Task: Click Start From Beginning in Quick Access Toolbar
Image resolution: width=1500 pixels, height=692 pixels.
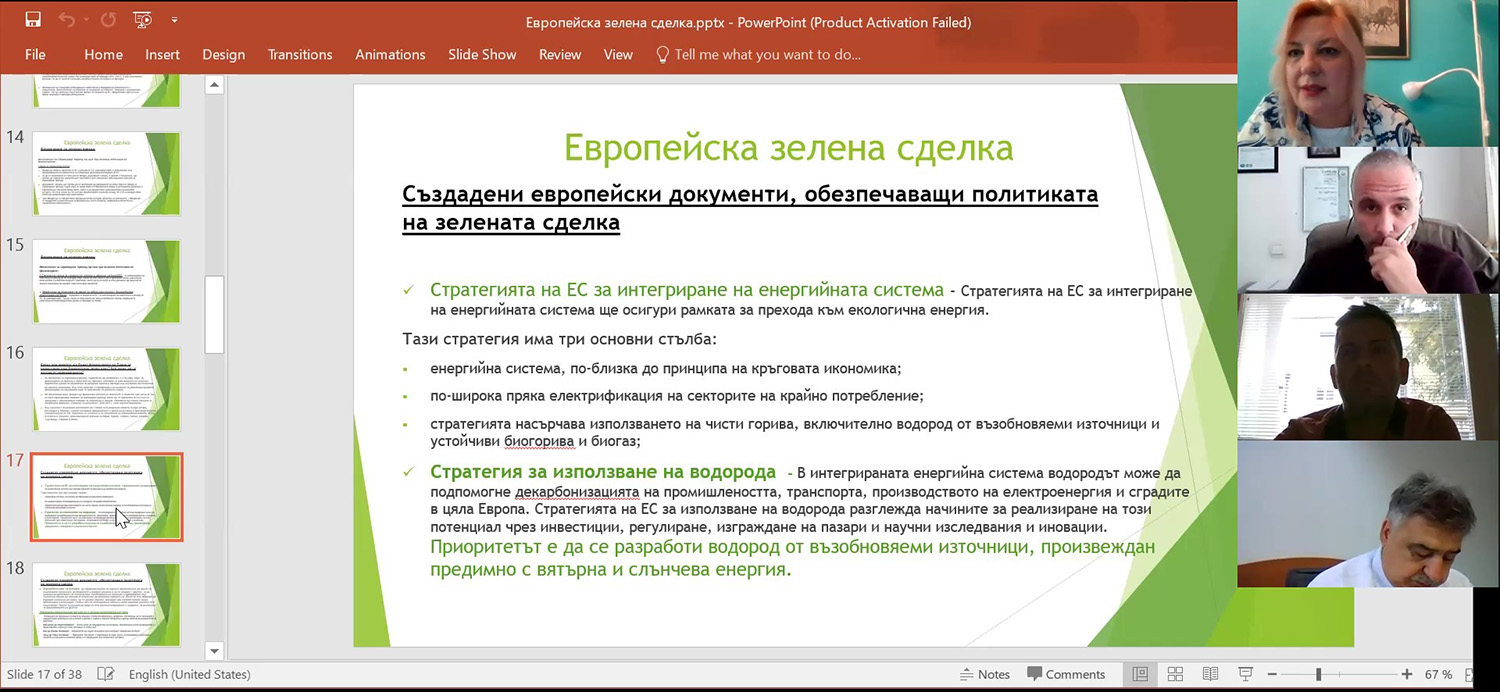Action: [143, 20]
